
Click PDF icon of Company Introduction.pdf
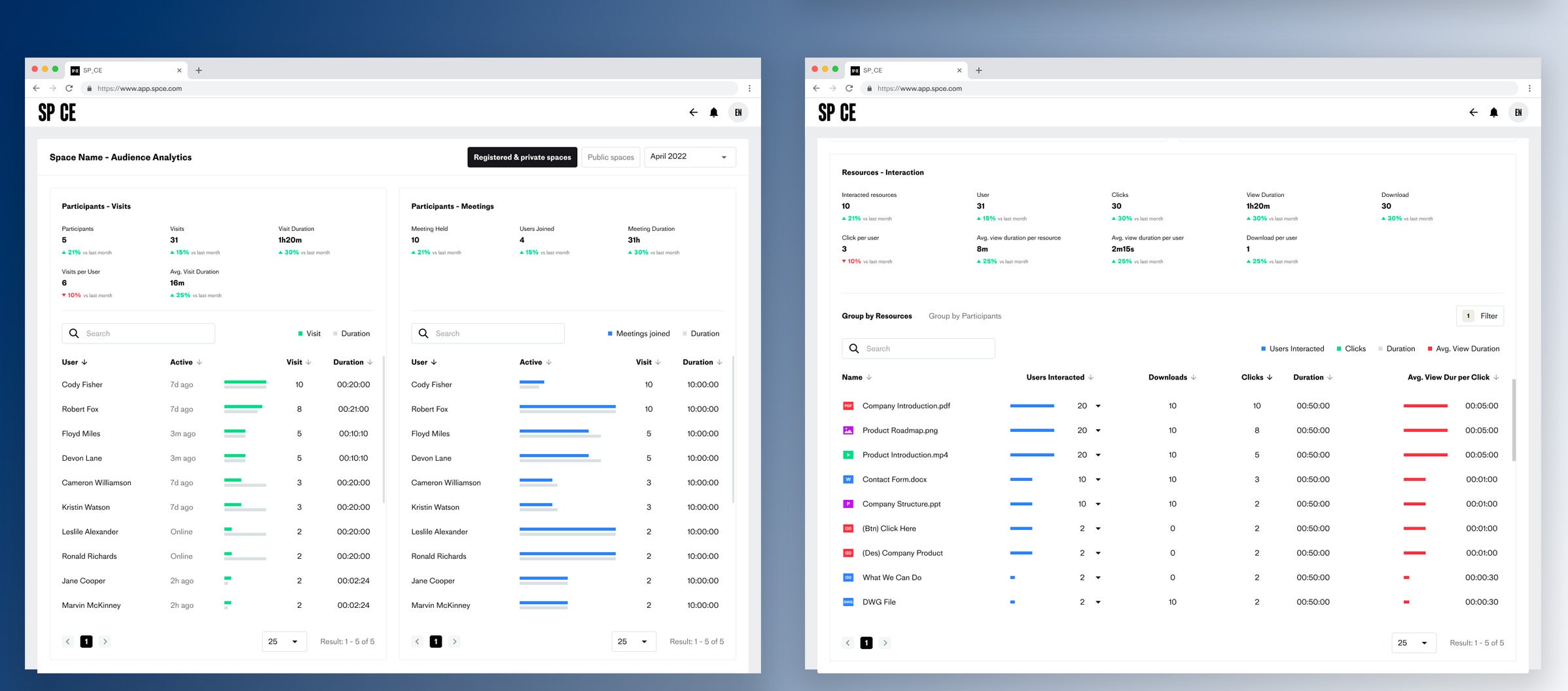tap(847, 406)
